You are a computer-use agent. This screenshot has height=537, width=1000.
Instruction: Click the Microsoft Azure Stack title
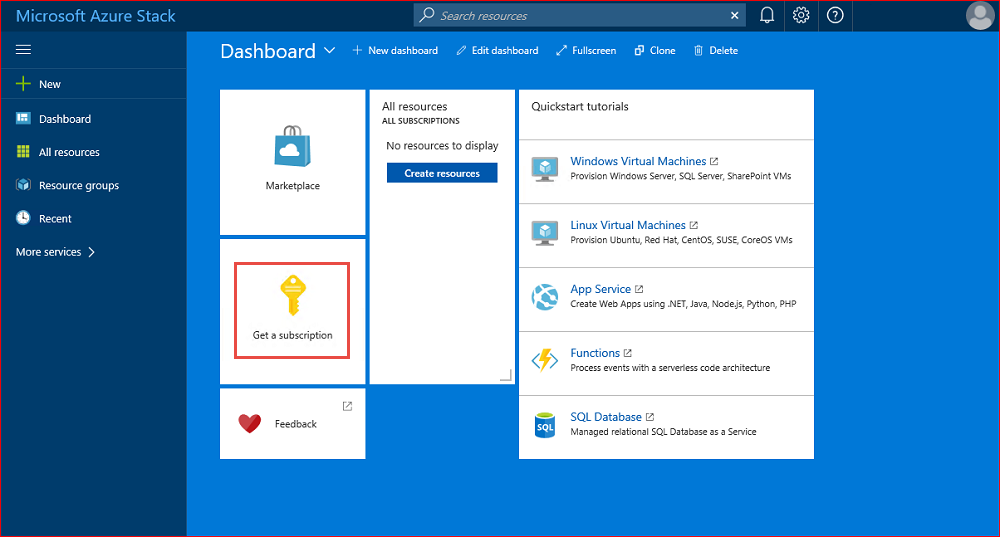tap(96, 16)
